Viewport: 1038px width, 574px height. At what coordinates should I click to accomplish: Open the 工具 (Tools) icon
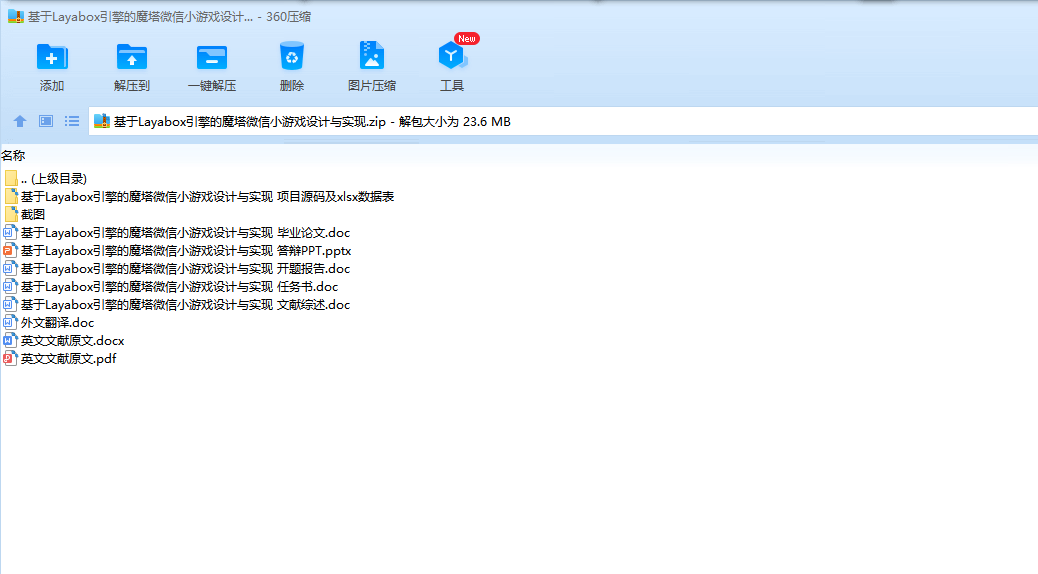click(452, 57)
